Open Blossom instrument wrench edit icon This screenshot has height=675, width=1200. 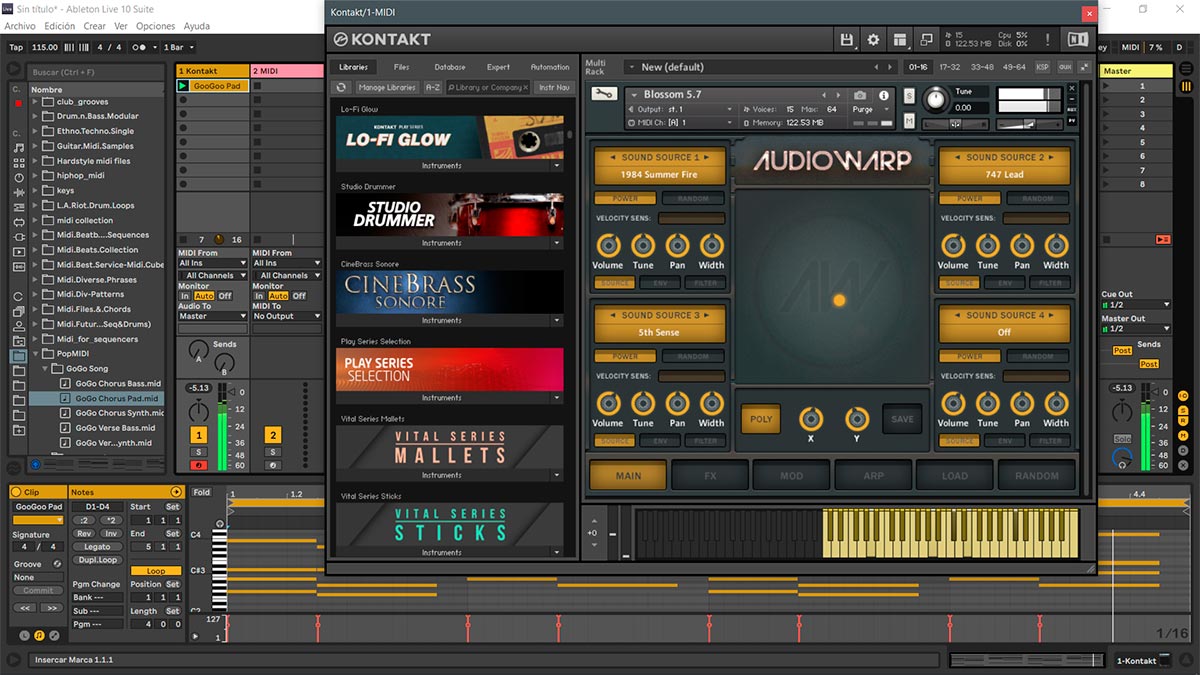604,94
